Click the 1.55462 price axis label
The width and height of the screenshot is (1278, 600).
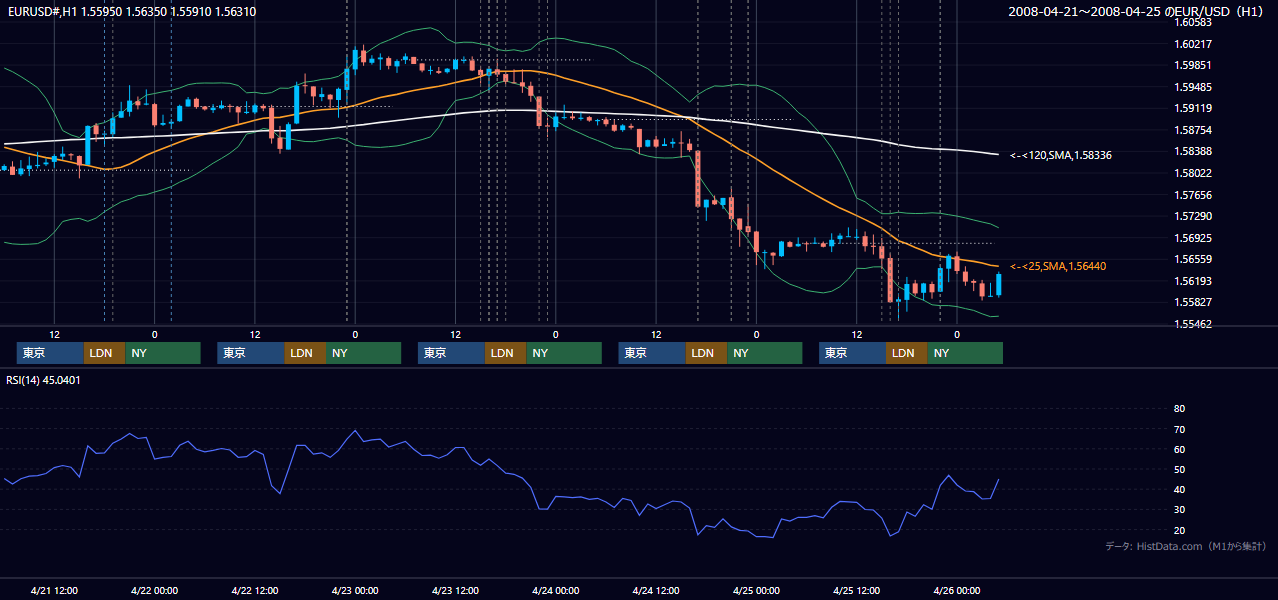pos(1193,324)
